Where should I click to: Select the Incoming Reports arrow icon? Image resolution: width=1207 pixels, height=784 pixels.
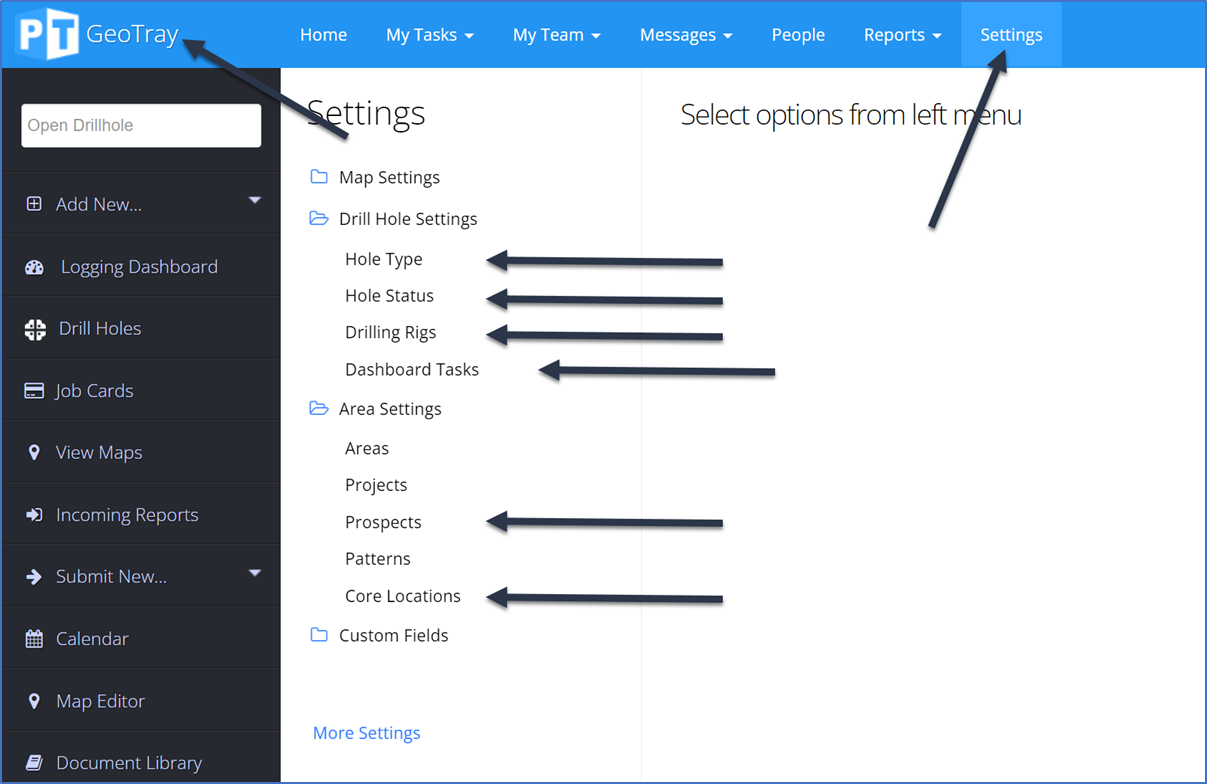[33, 513]
